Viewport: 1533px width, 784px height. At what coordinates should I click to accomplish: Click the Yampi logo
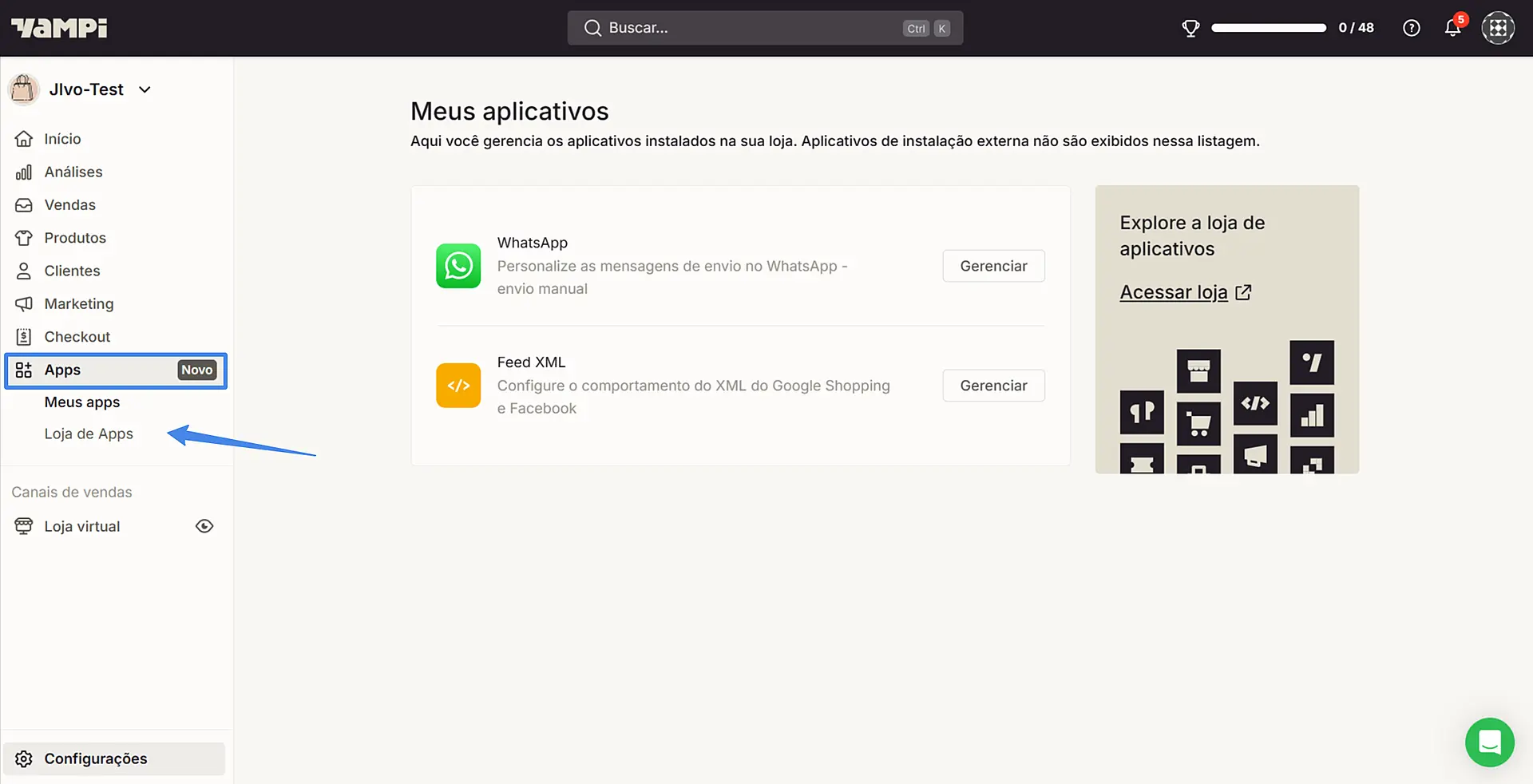[x=59, y=28]
